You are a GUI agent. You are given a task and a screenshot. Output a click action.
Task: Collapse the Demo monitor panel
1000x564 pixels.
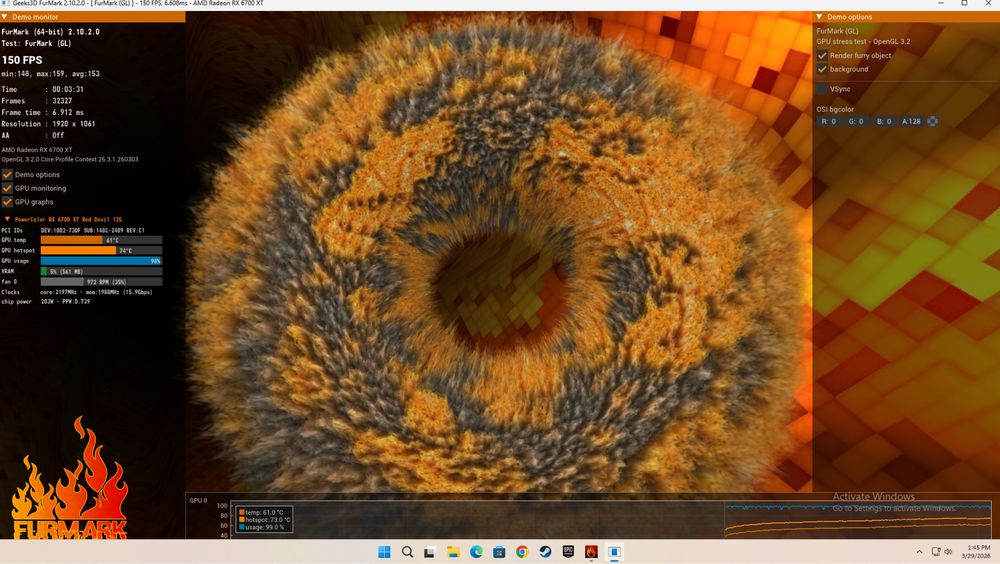(x=4, y=17)
